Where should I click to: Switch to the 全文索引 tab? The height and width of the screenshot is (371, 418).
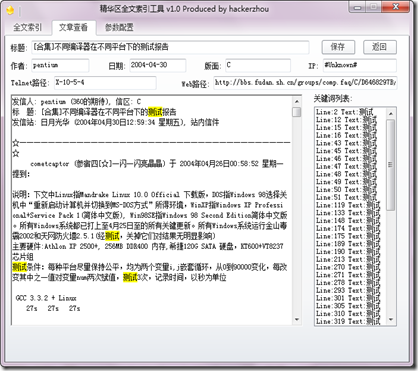[x=28, y=27]
